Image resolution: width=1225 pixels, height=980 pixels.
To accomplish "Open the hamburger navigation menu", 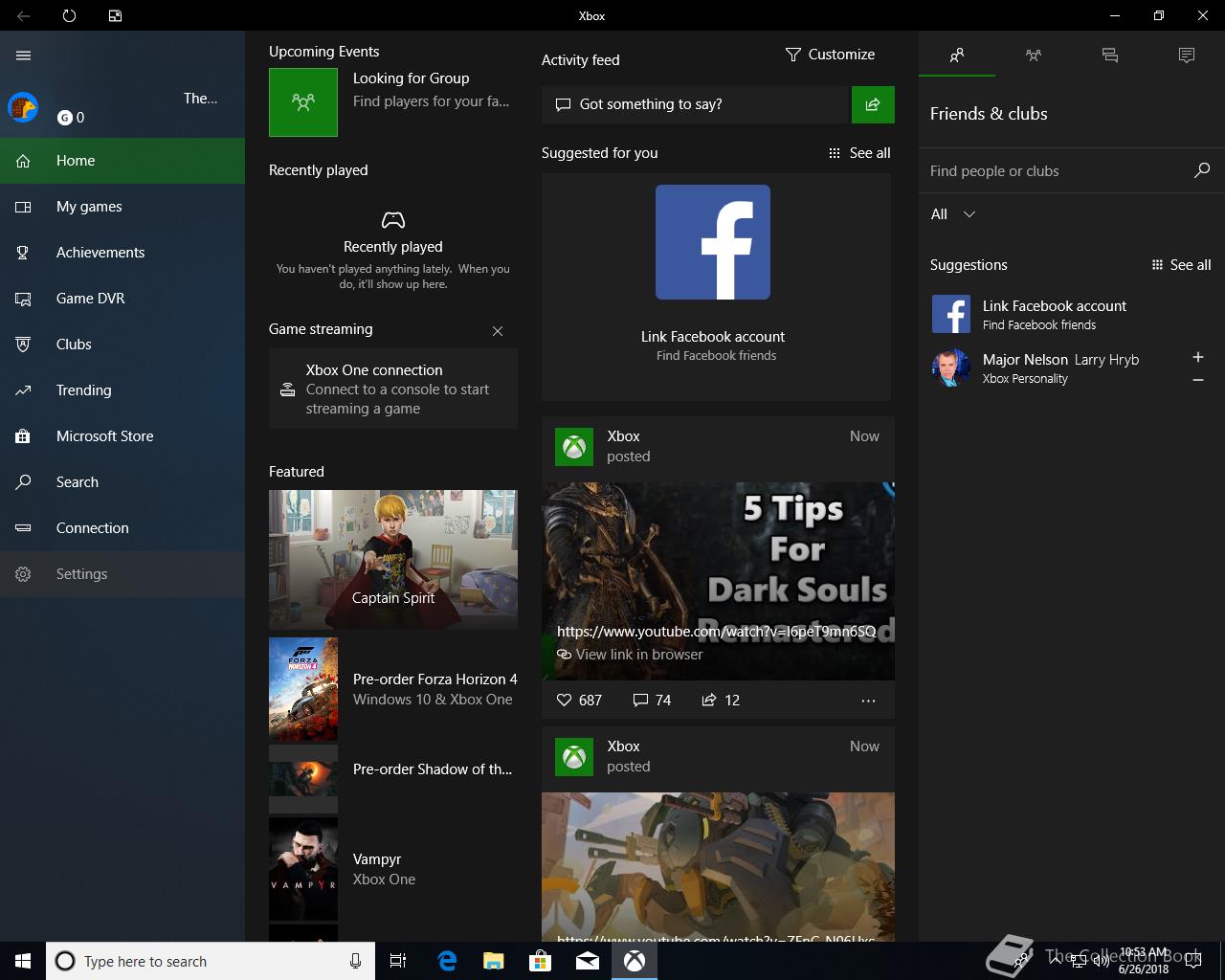I will [24, 56].
